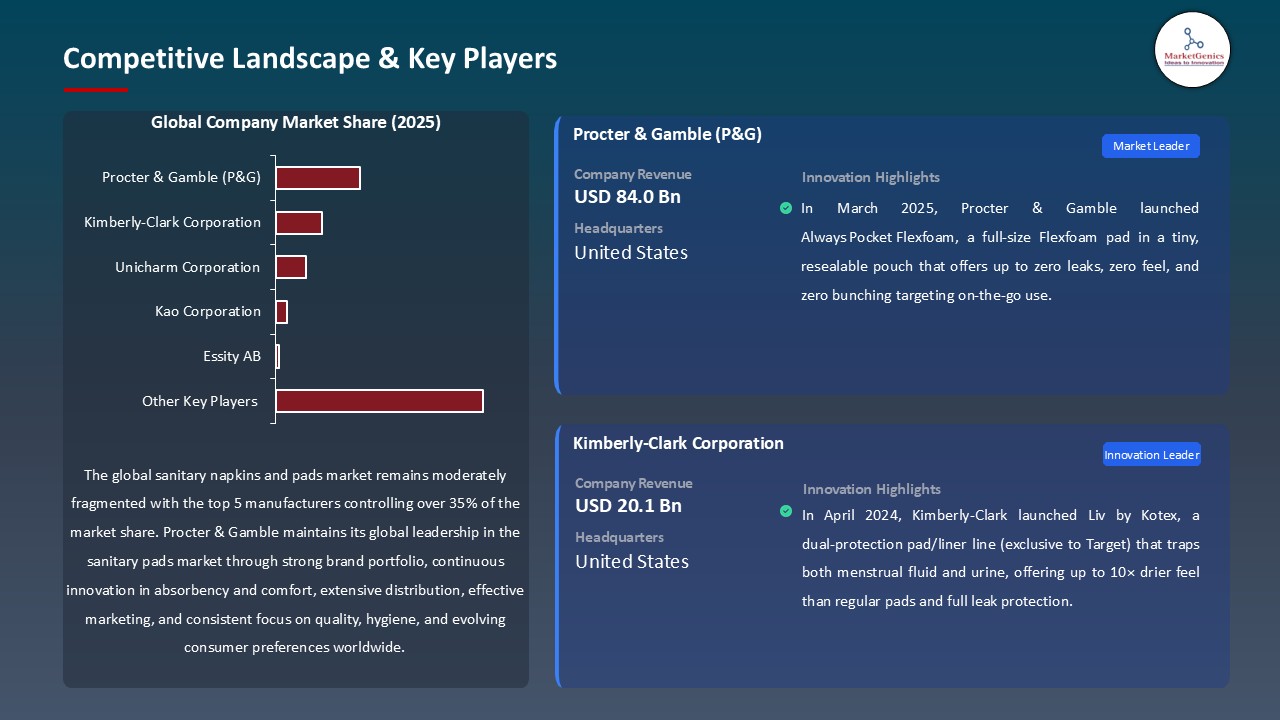Click the Procter & Gamble (P&G) card heading

[x=667, y=134]
